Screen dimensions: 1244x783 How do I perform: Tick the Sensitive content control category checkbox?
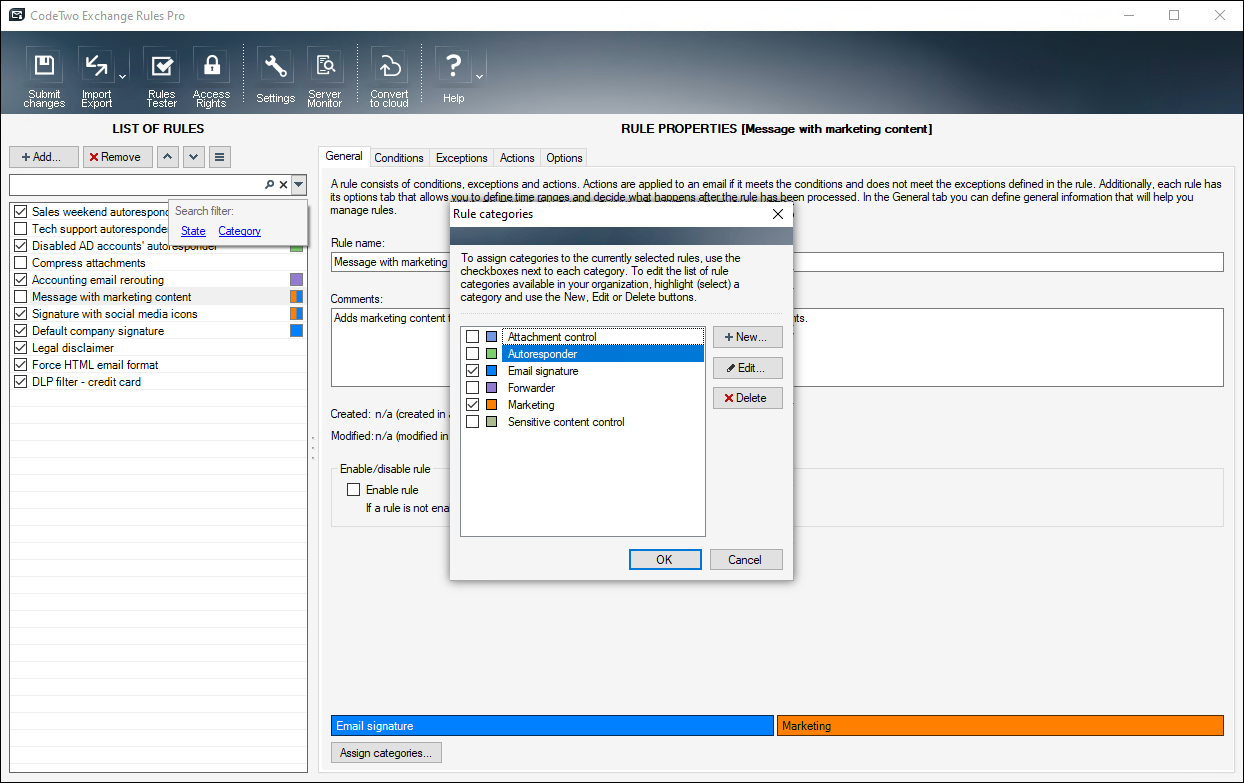(x=472, y=422)
